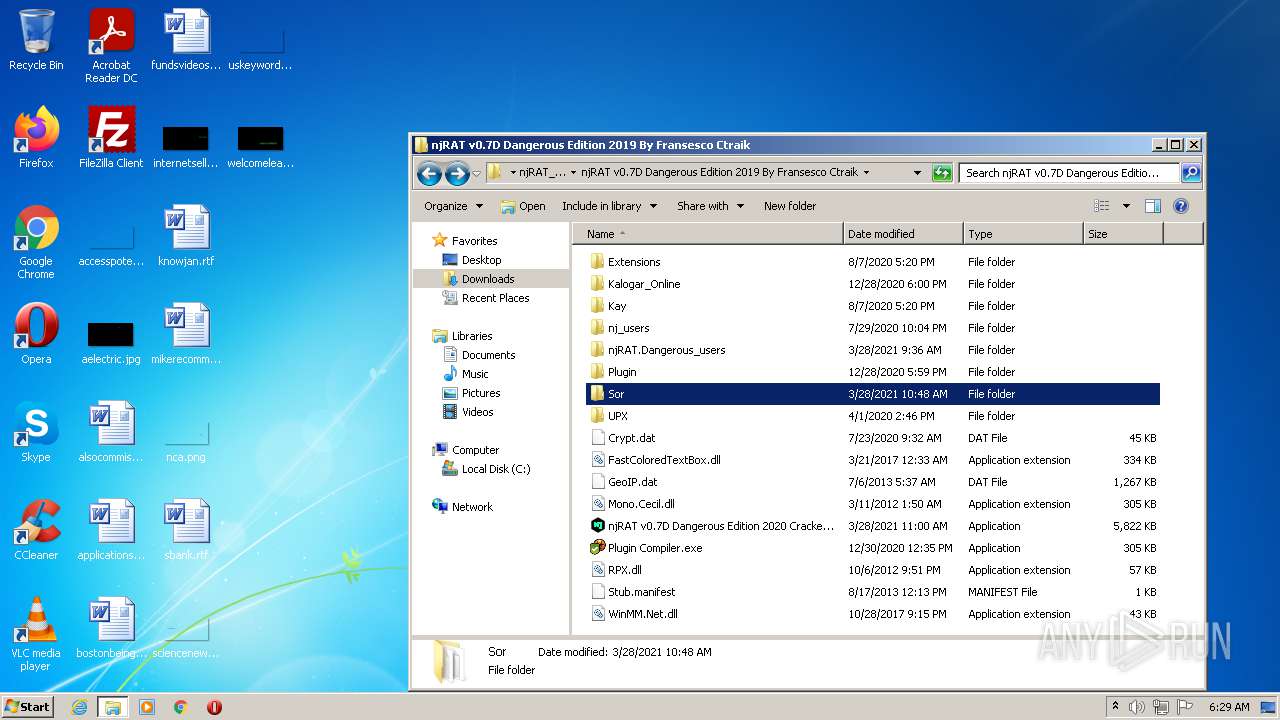Open the Videos library

click(x=477, y=412)
